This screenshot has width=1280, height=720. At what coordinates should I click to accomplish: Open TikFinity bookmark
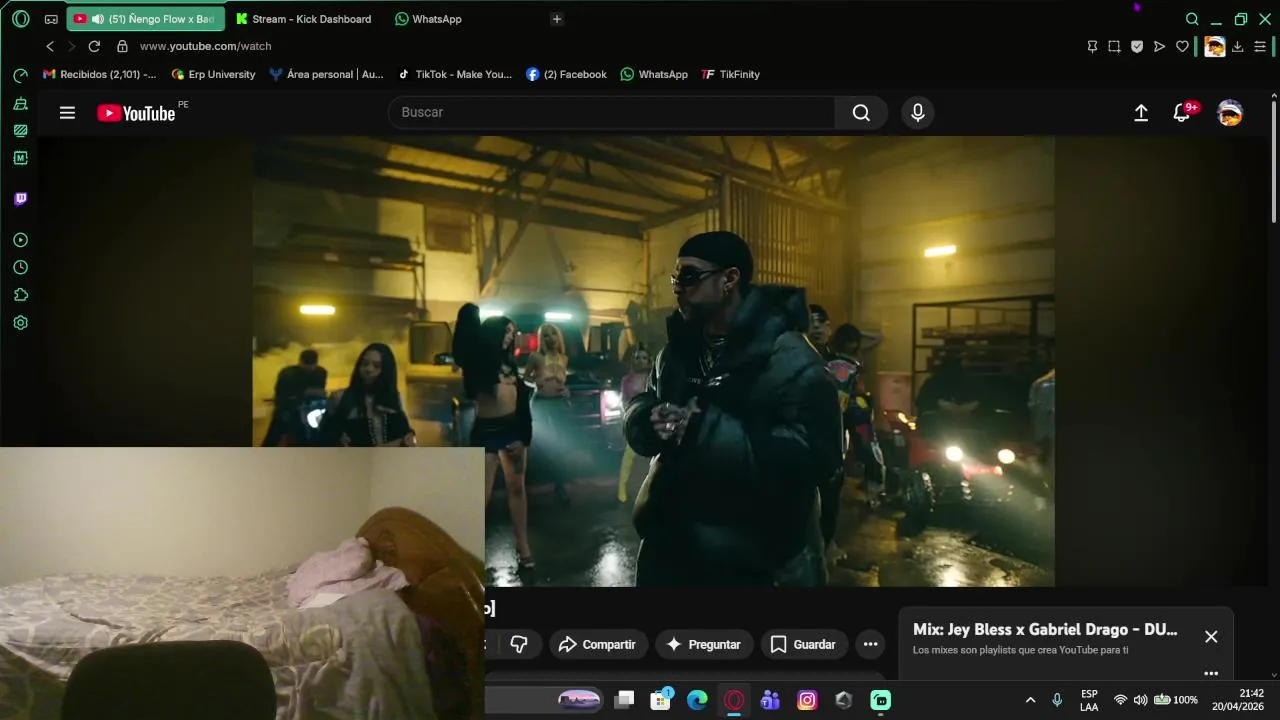(731, 74)
